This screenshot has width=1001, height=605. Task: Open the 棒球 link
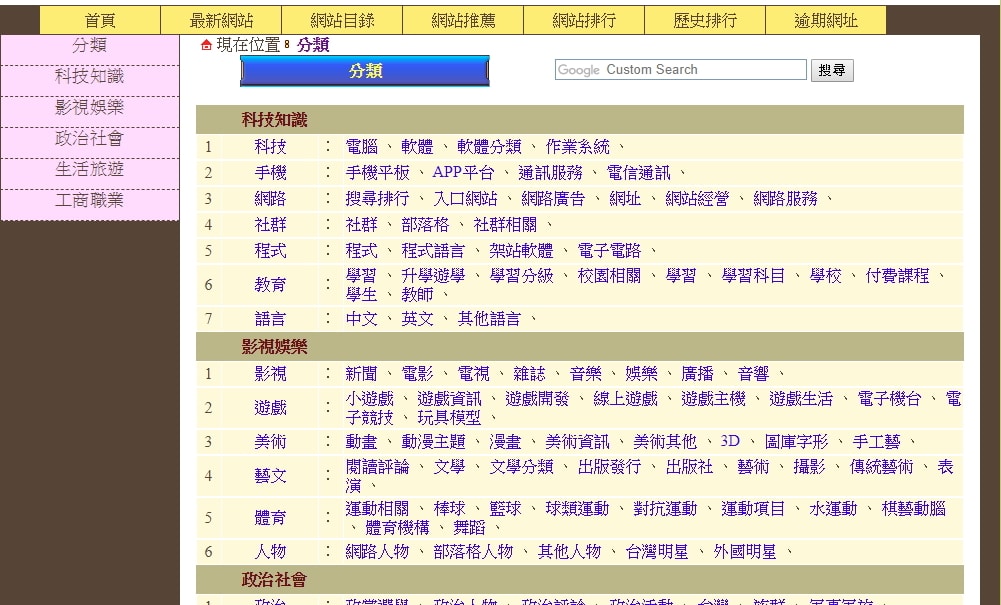(449, 509)
